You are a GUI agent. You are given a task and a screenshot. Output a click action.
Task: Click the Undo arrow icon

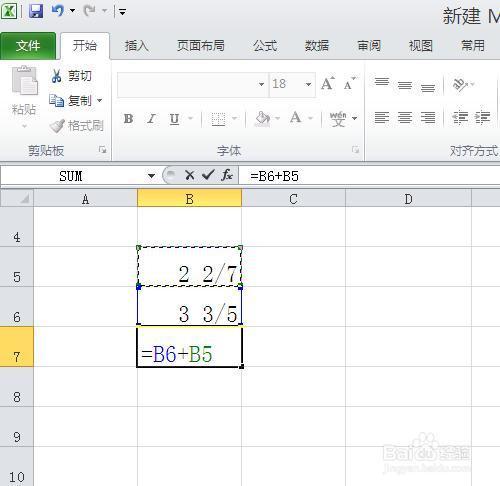point(58,11)
